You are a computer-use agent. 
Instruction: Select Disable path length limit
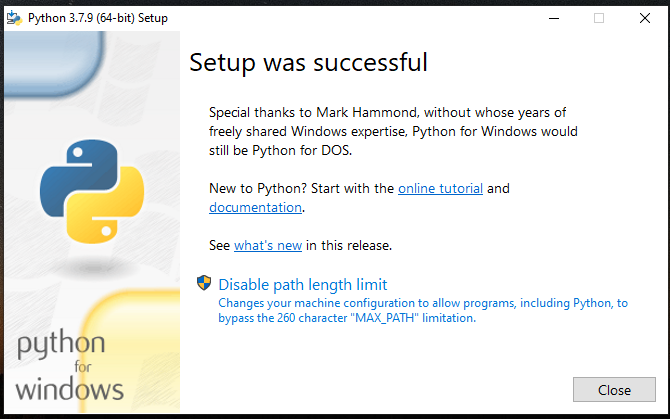click(x=302, y=284)
